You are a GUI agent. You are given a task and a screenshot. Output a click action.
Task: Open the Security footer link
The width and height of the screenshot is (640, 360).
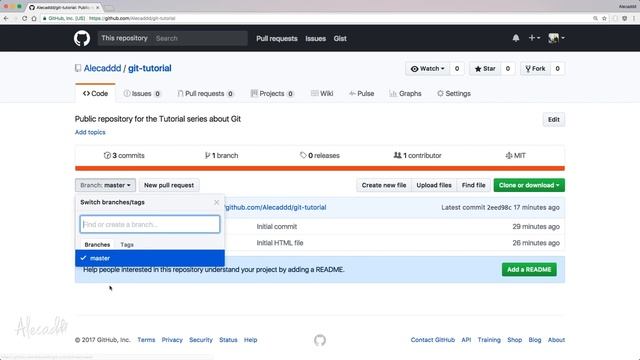click(201, 340)
